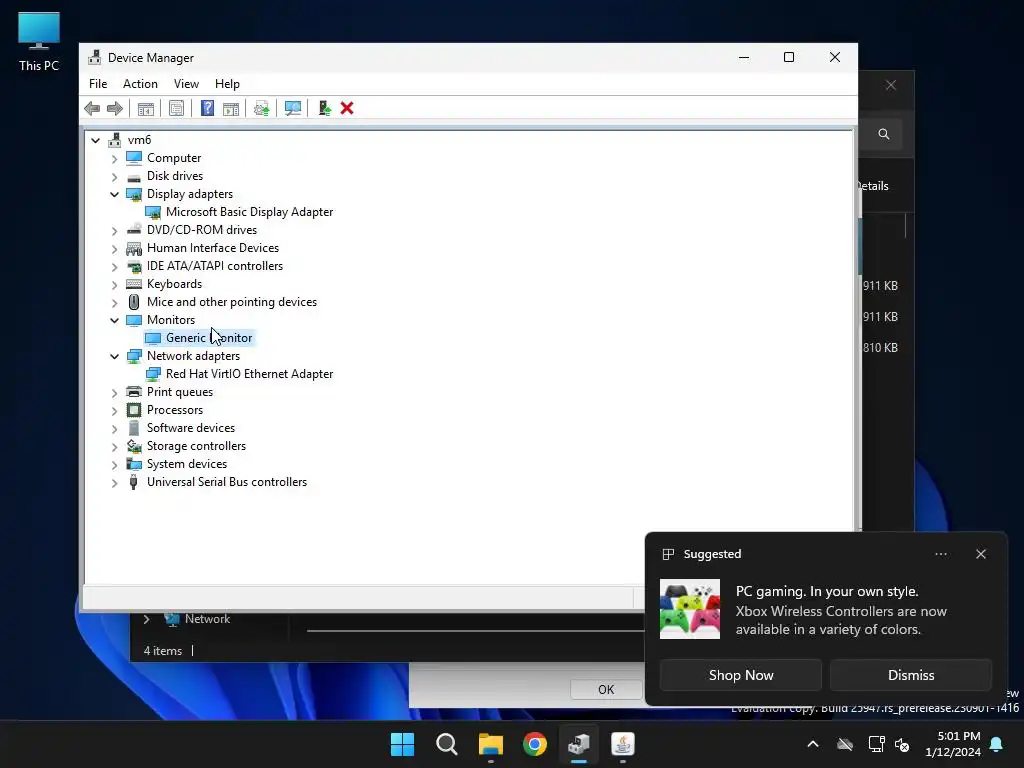
Task: Collapse the Network adapters category
Action: [x=115, y=357]
